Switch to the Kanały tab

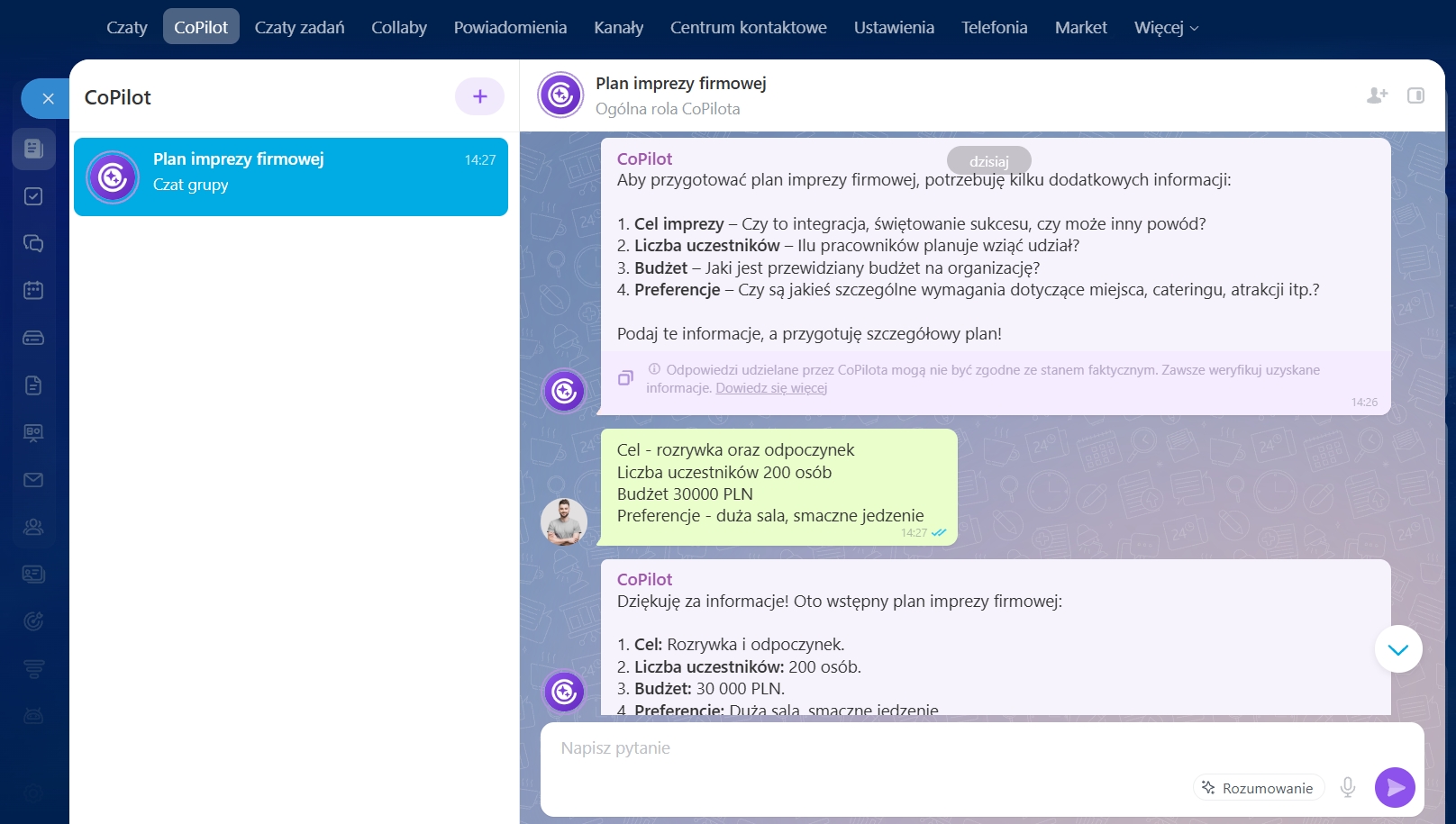(x=619, y=27)
